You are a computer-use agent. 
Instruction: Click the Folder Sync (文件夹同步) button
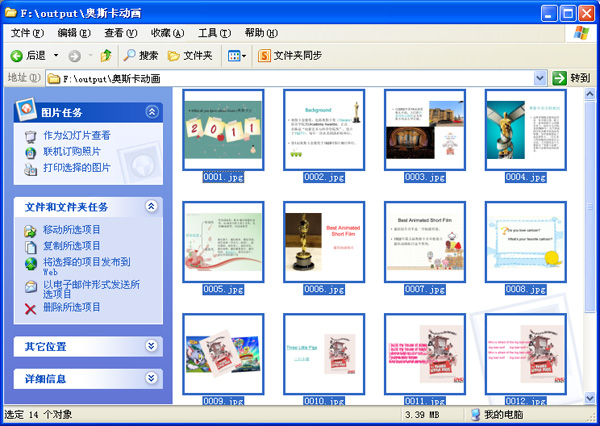tap(290, 55)
